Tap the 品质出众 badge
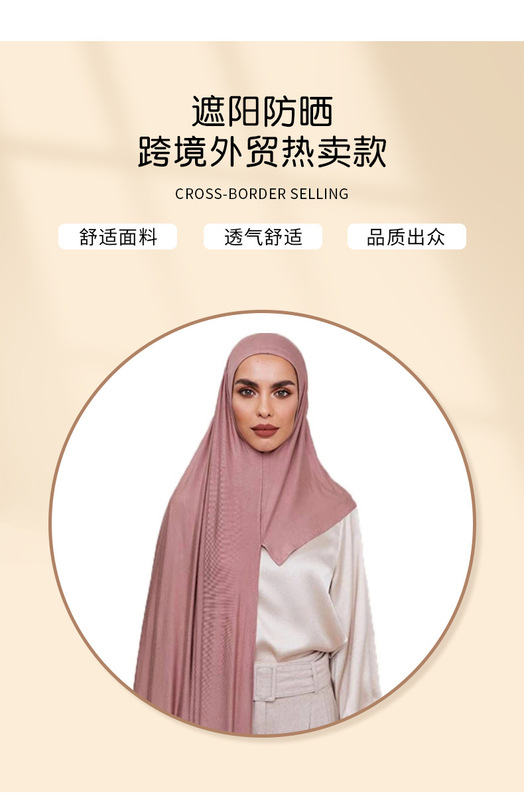Image resolution: width=524 pixels, height=800 pixels. (407, 237)
